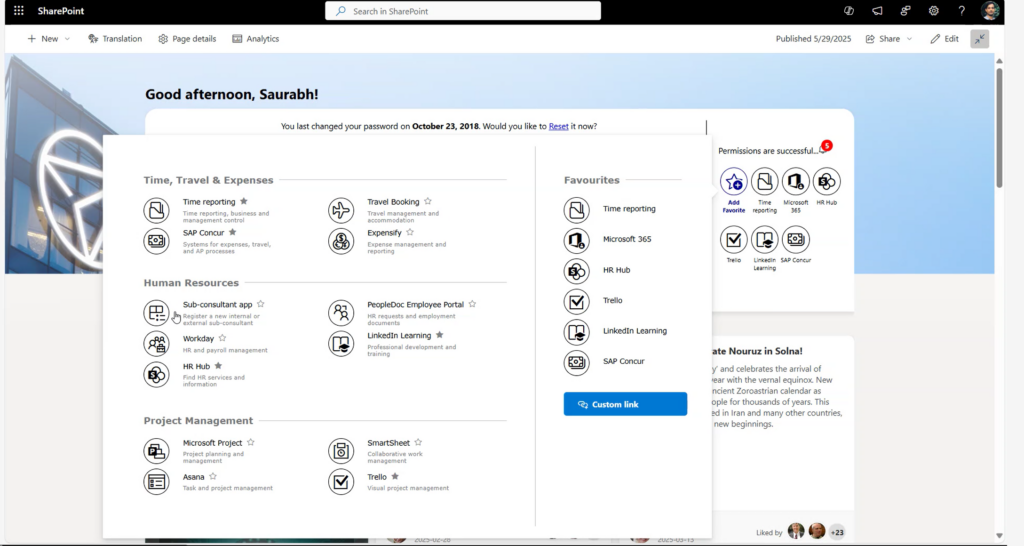The width and height of the screenshot is (1024, 546).
Task: Open the Copilot icon in top bar
Action: 849,11
